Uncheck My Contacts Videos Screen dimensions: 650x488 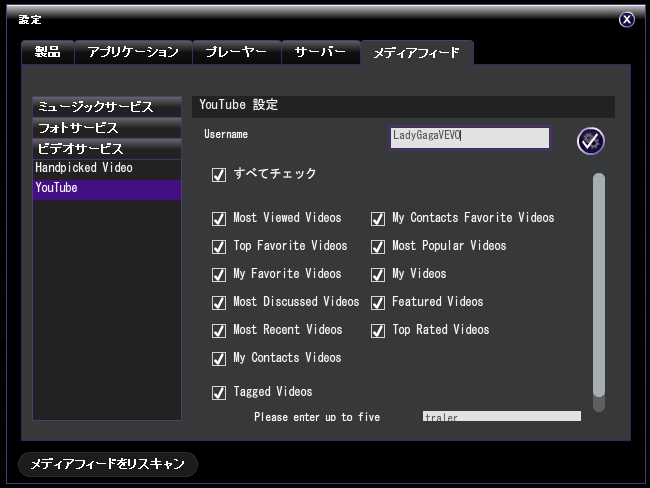(219, 359)
